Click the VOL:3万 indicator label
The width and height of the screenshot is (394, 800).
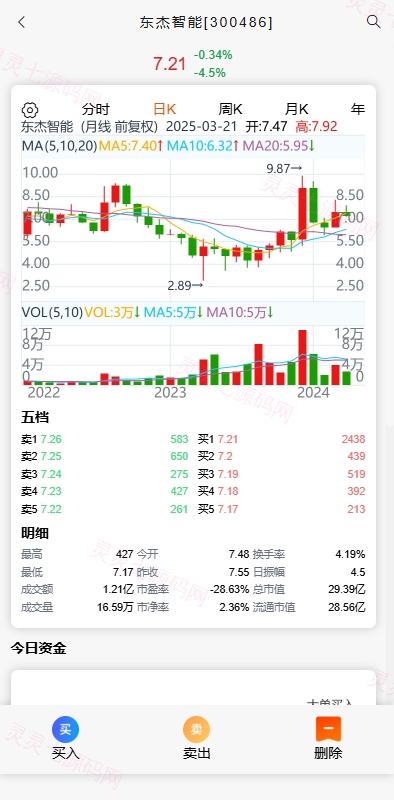click(x=112, y=312)
